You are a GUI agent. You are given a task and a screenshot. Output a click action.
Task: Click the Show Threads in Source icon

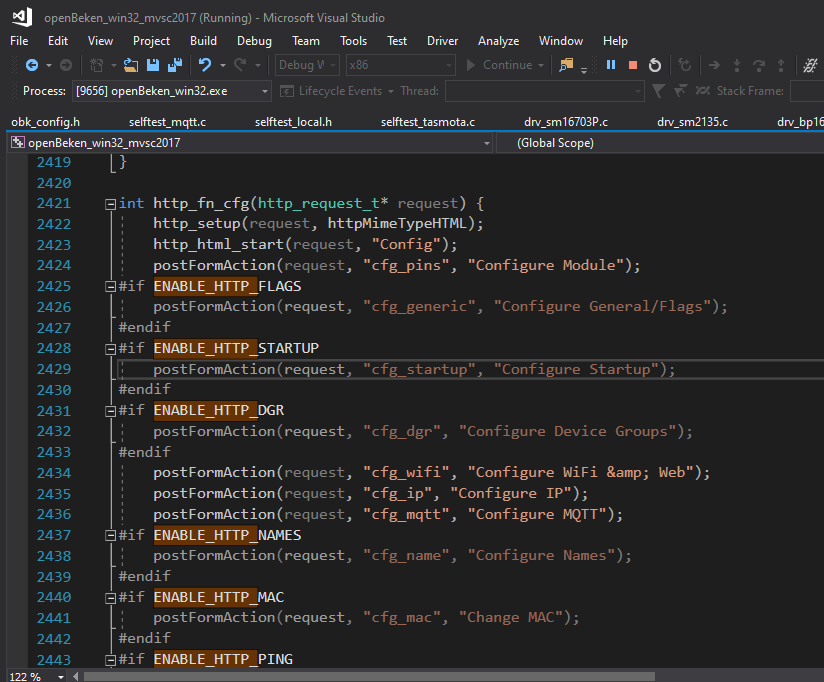click(680, 91)
